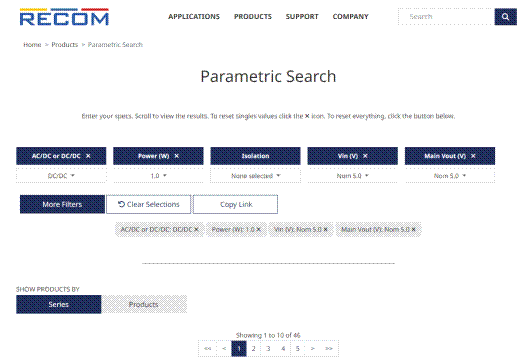Switch product view to Products

[144, 304]
